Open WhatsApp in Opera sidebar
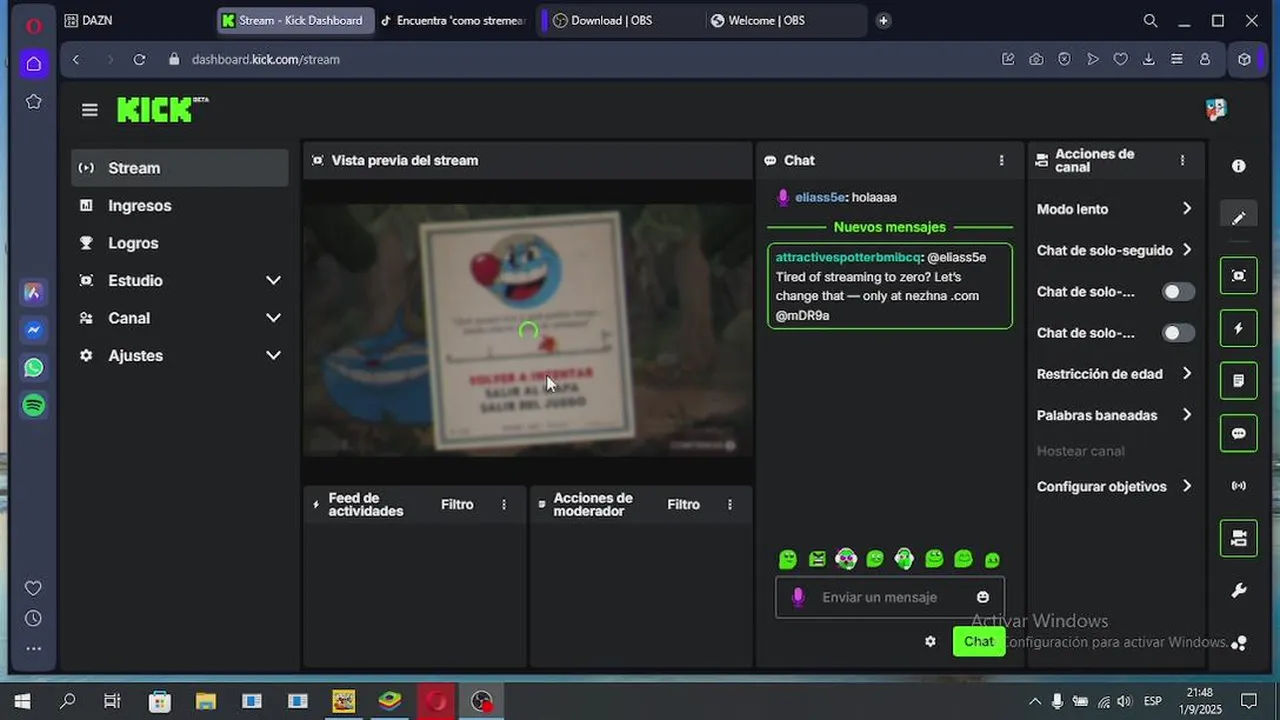 (x=34, y=368)
